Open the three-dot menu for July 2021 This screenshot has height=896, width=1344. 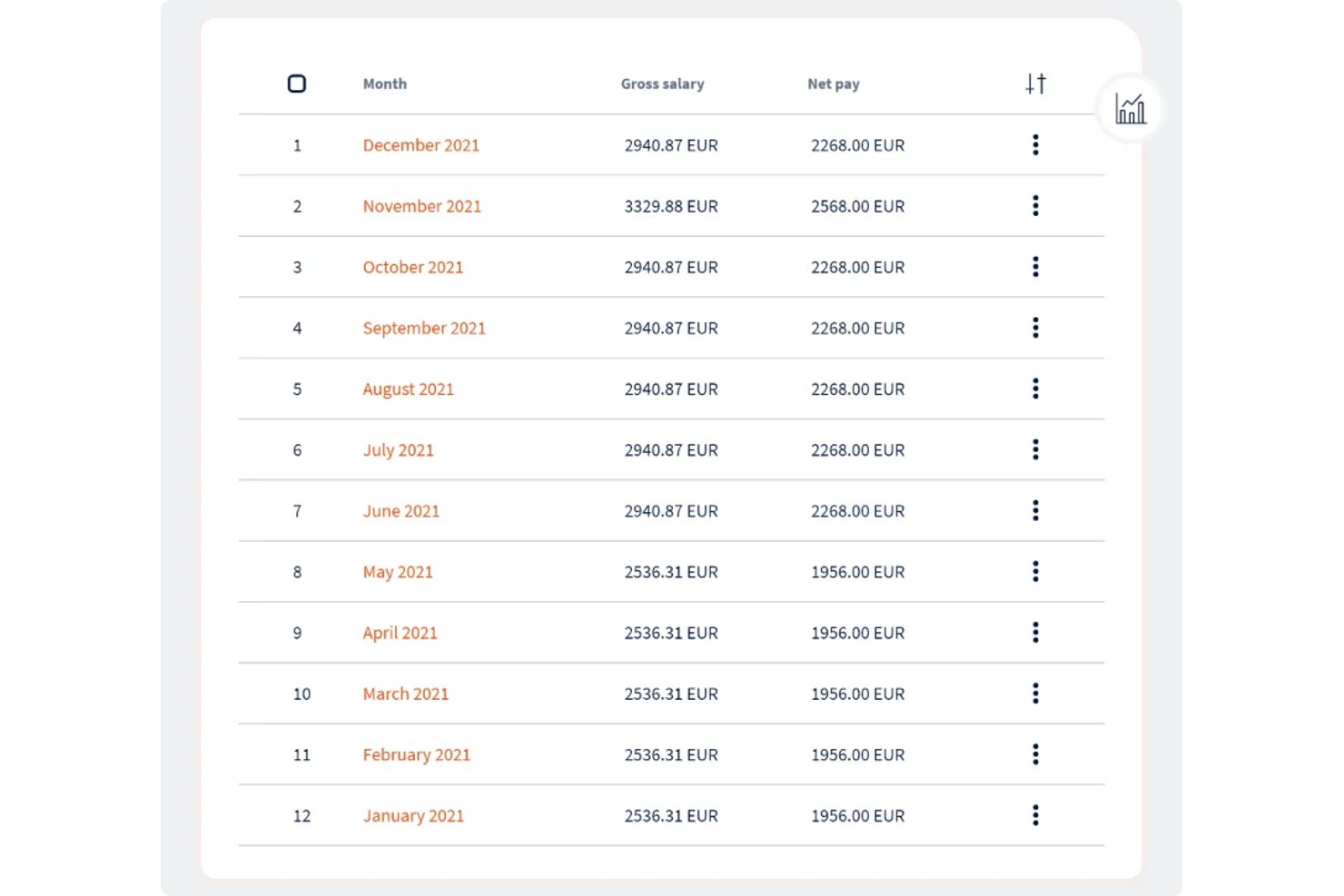(x=1035, y=449)
